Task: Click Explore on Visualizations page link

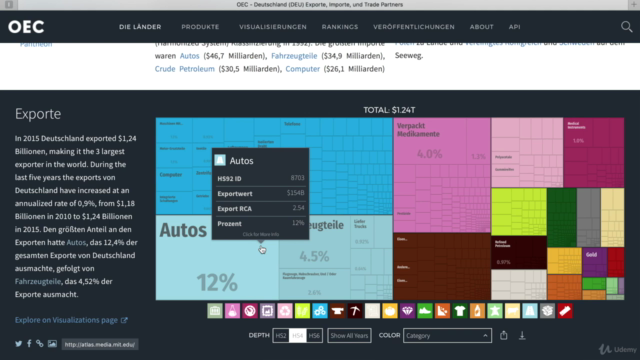Action: tap(71, 320)
